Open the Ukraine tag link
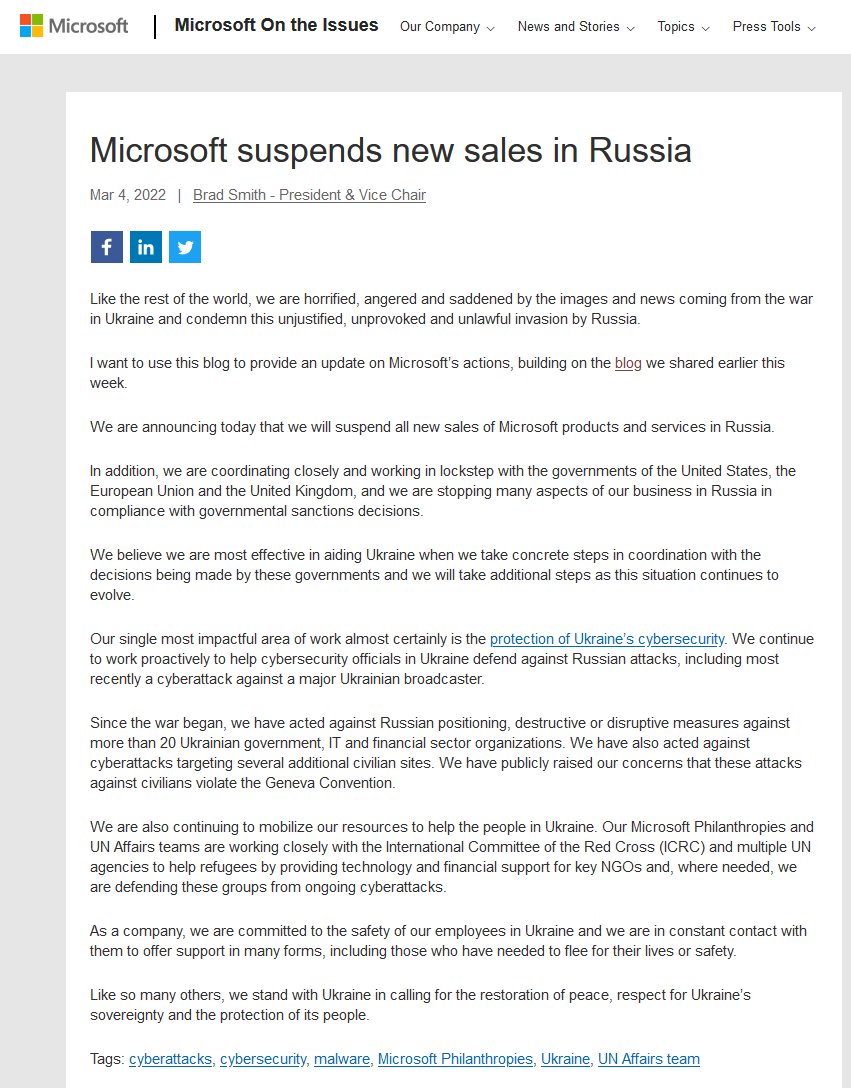Viewport: 851px width, 1088px height. pyautogui.click(x=566, y=1059)
